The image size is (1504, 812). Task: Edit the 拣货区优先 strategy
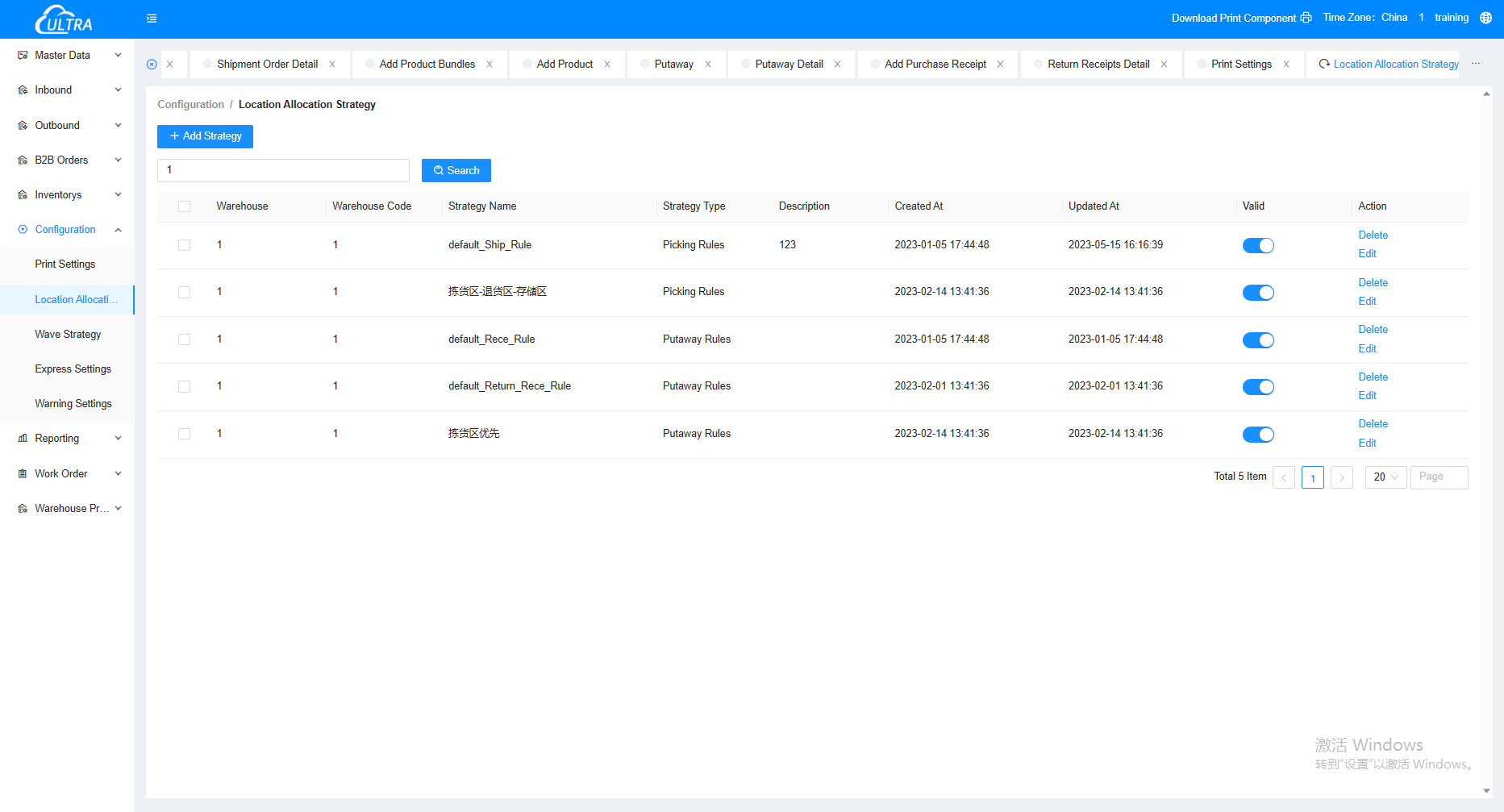pyautogui.click(x=1367, y=443)
